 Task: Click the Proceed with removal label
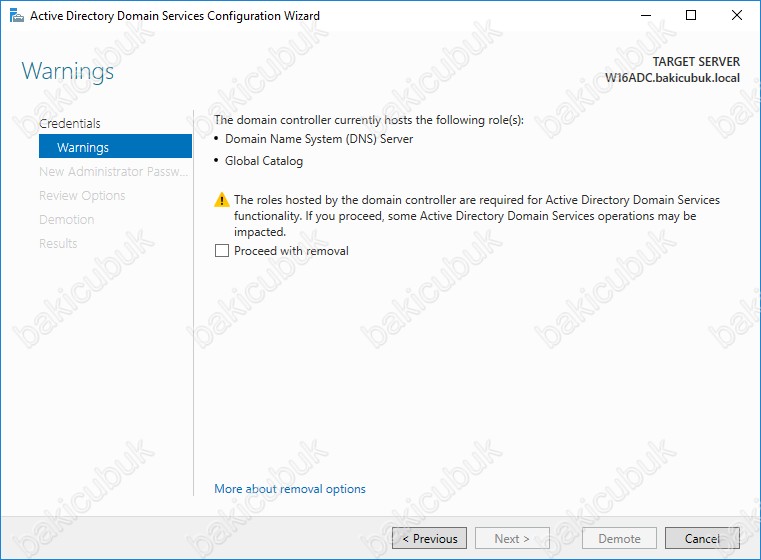pos(291,251)
